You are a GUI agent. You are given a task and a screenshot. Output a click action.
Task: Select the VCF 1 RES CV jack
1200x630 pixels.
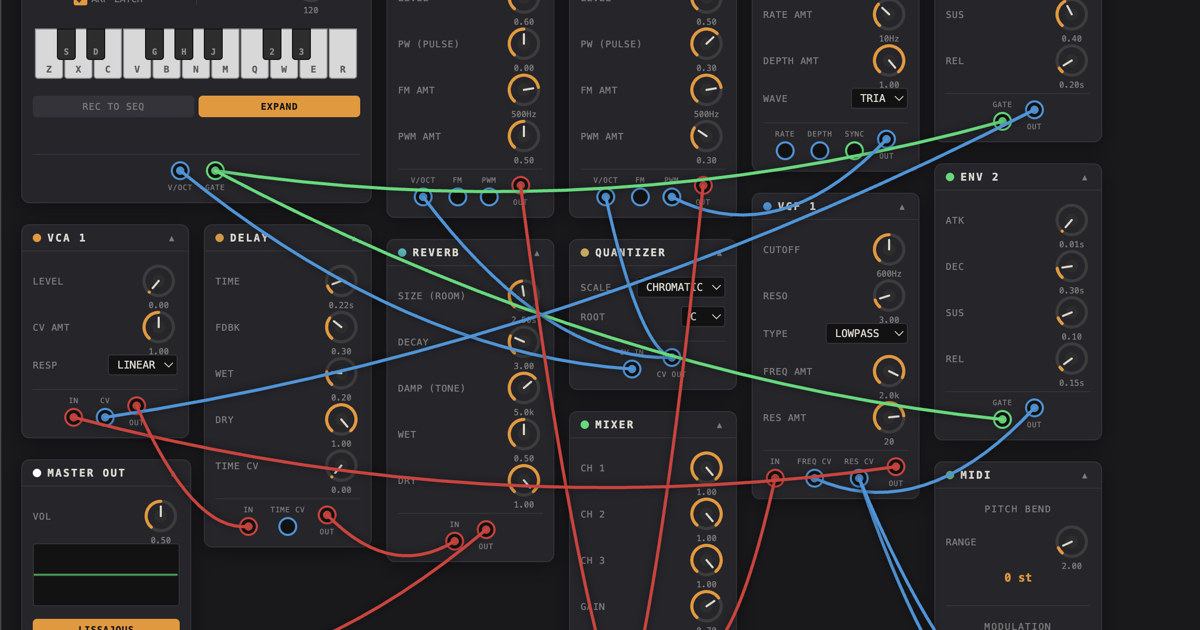858,479
